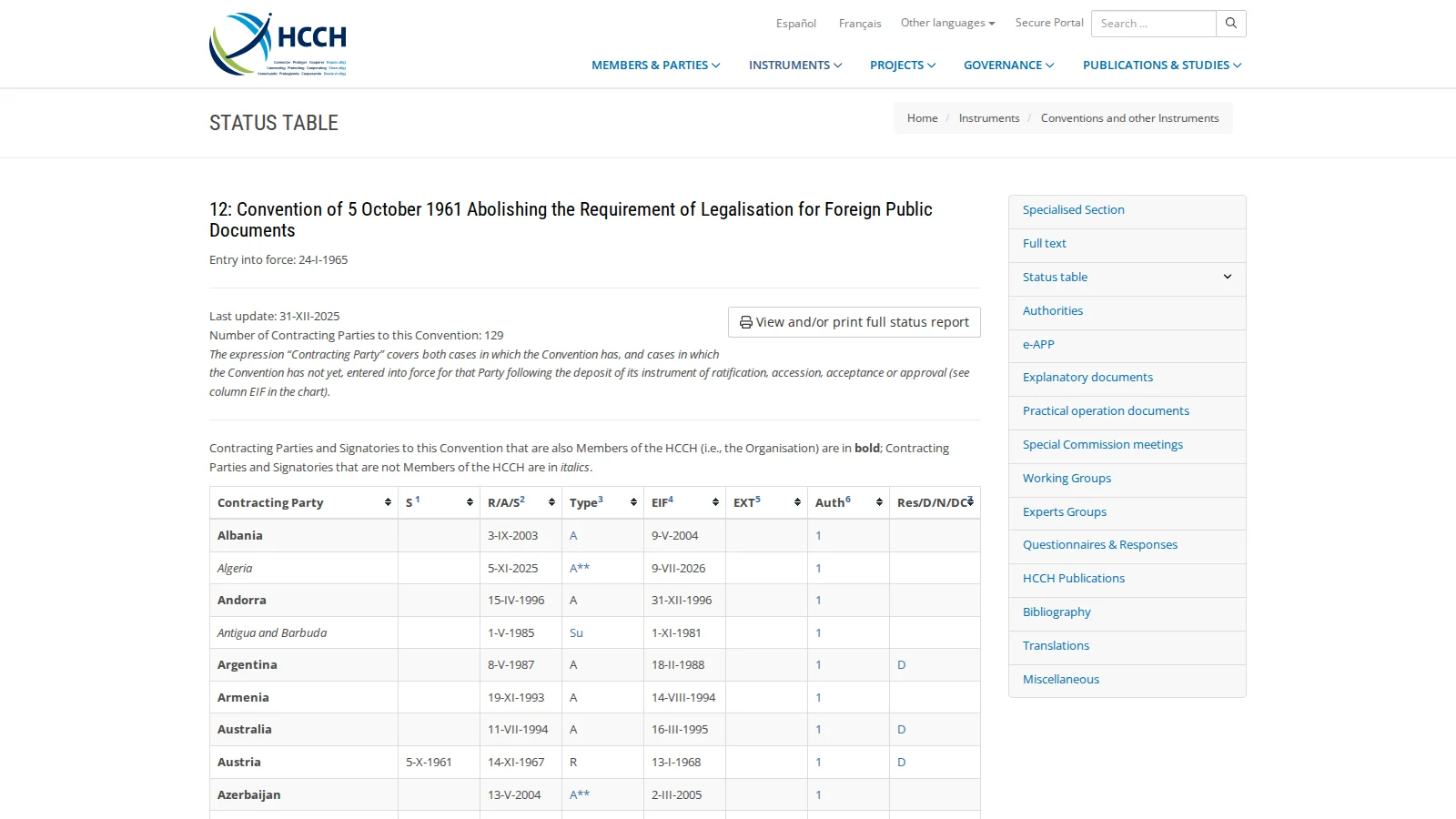Select the Argentina row name
Image resolution: width=1456 pixels, height=819 pixels.
[x=248, y=665]
